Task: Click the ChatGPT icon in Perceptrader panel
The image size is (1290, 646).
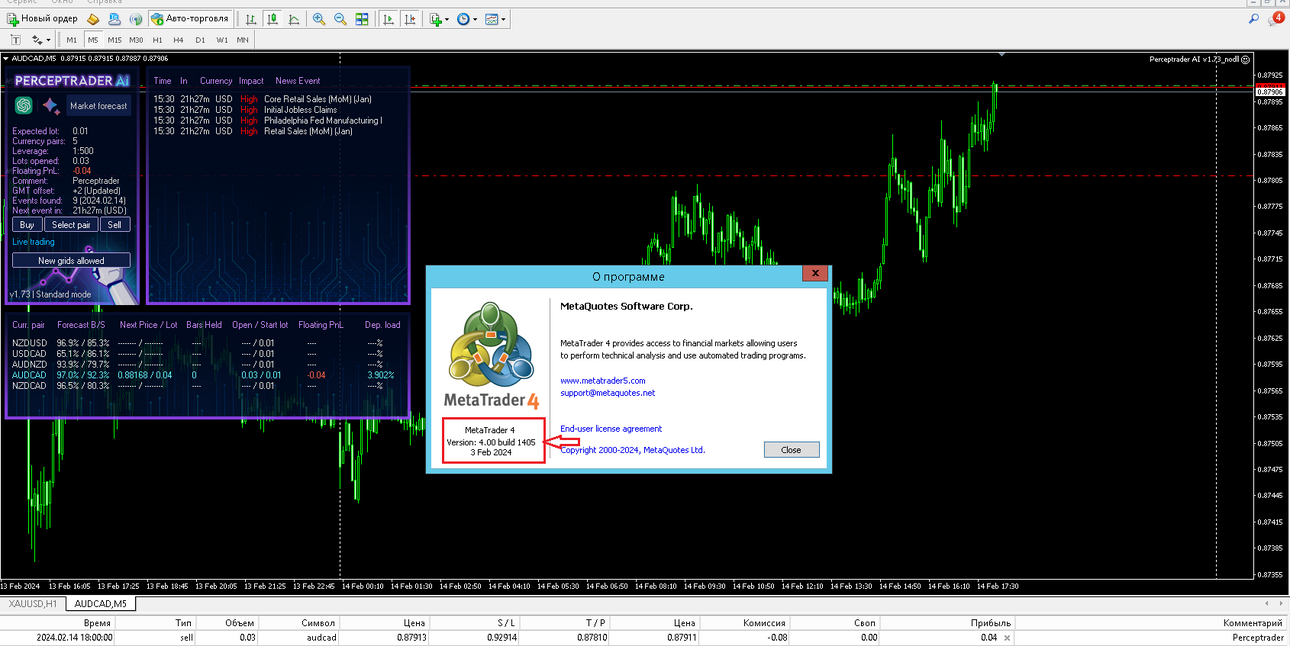Action: [24, 105]
